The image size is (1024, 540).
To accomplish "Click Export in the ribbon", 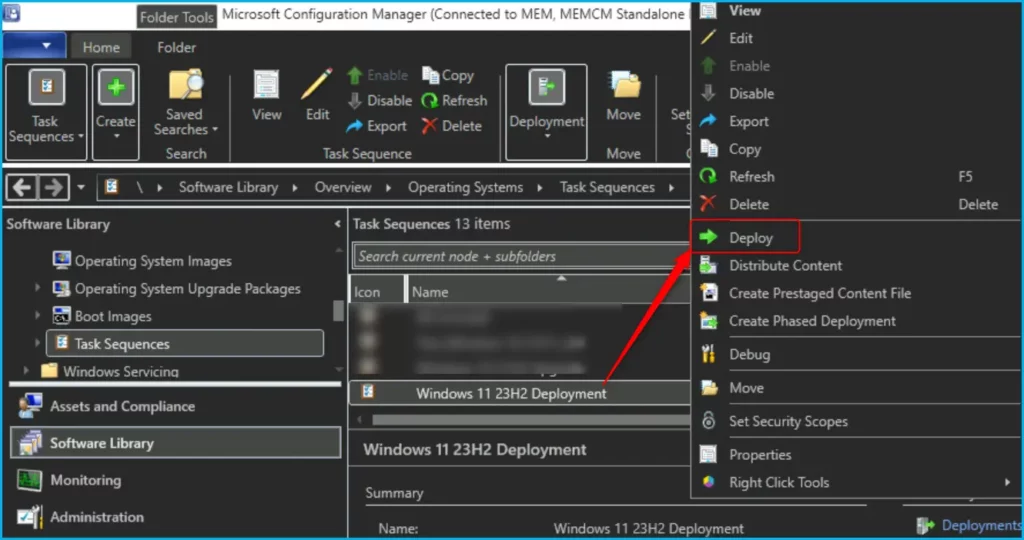I will [377, 126].
